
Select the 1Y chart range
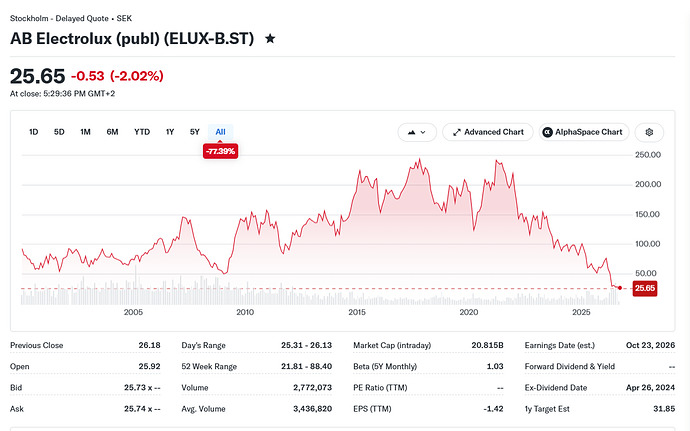point(170,132)
